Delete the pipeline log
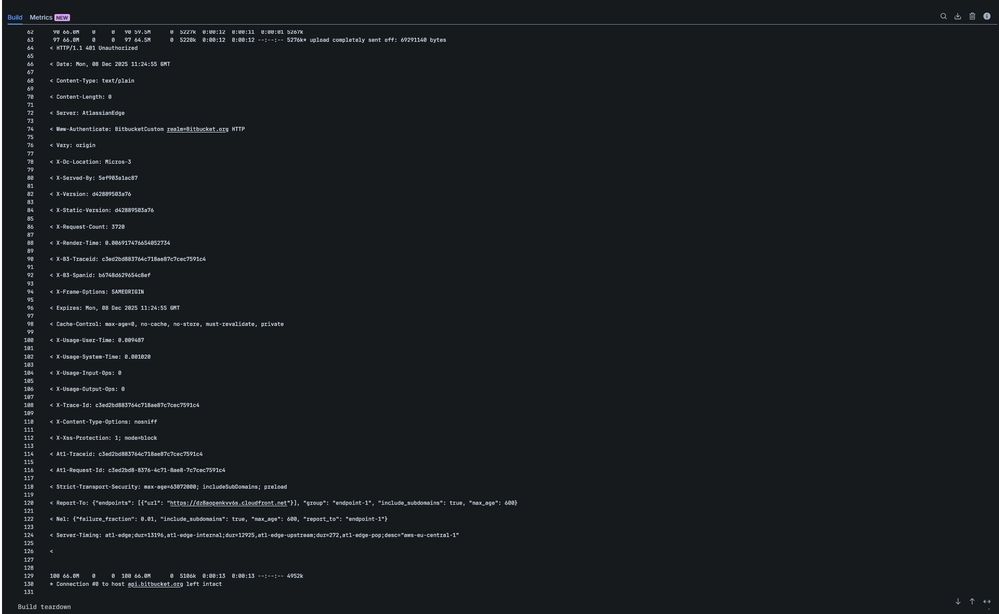The height and width of the screenshot is (614, 999). tap(970, 15)
